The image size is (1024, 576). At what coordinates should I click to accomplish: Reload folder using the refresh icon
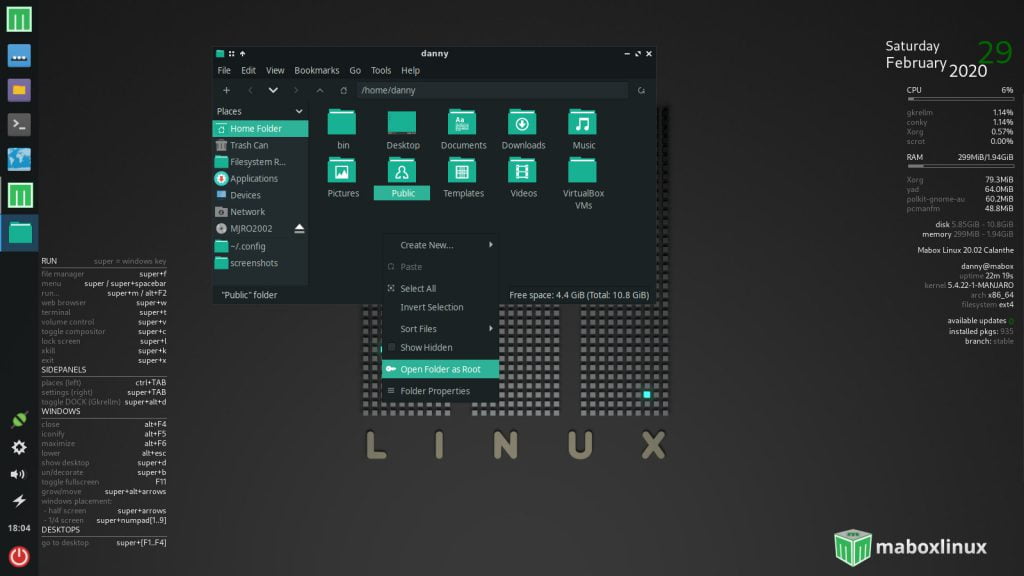point(639,90)
